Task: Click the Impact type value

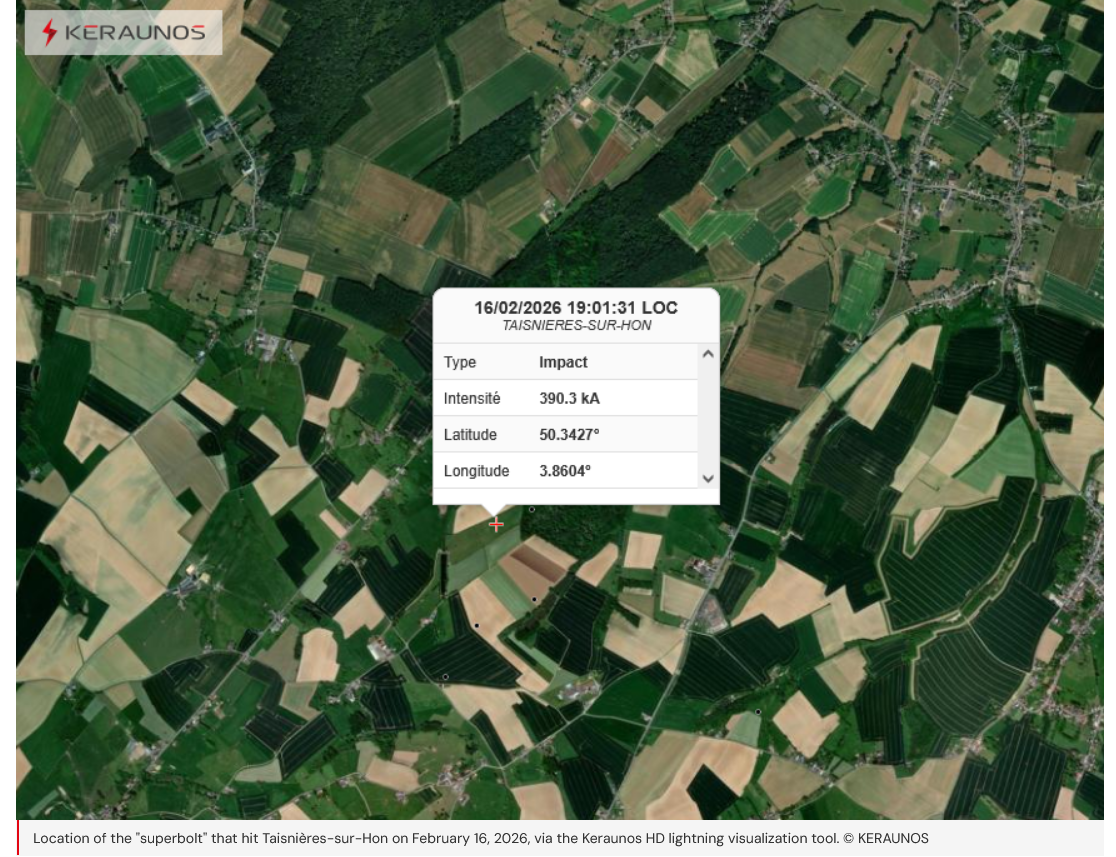Action: [563, 362]
